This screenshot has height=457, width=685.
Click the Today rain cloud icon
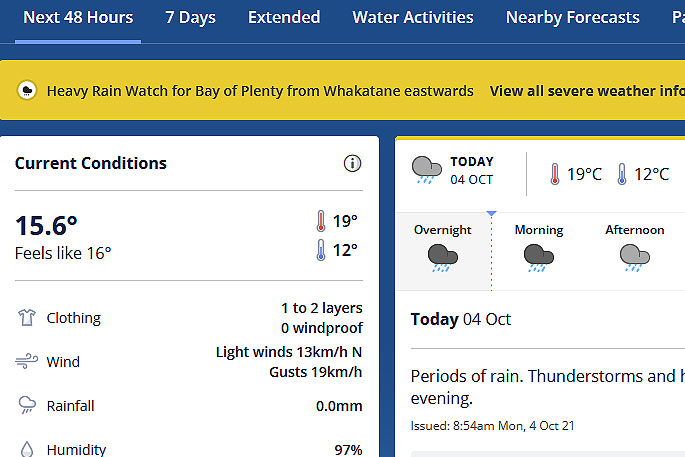pyautogui.click(x=426, y=170)
